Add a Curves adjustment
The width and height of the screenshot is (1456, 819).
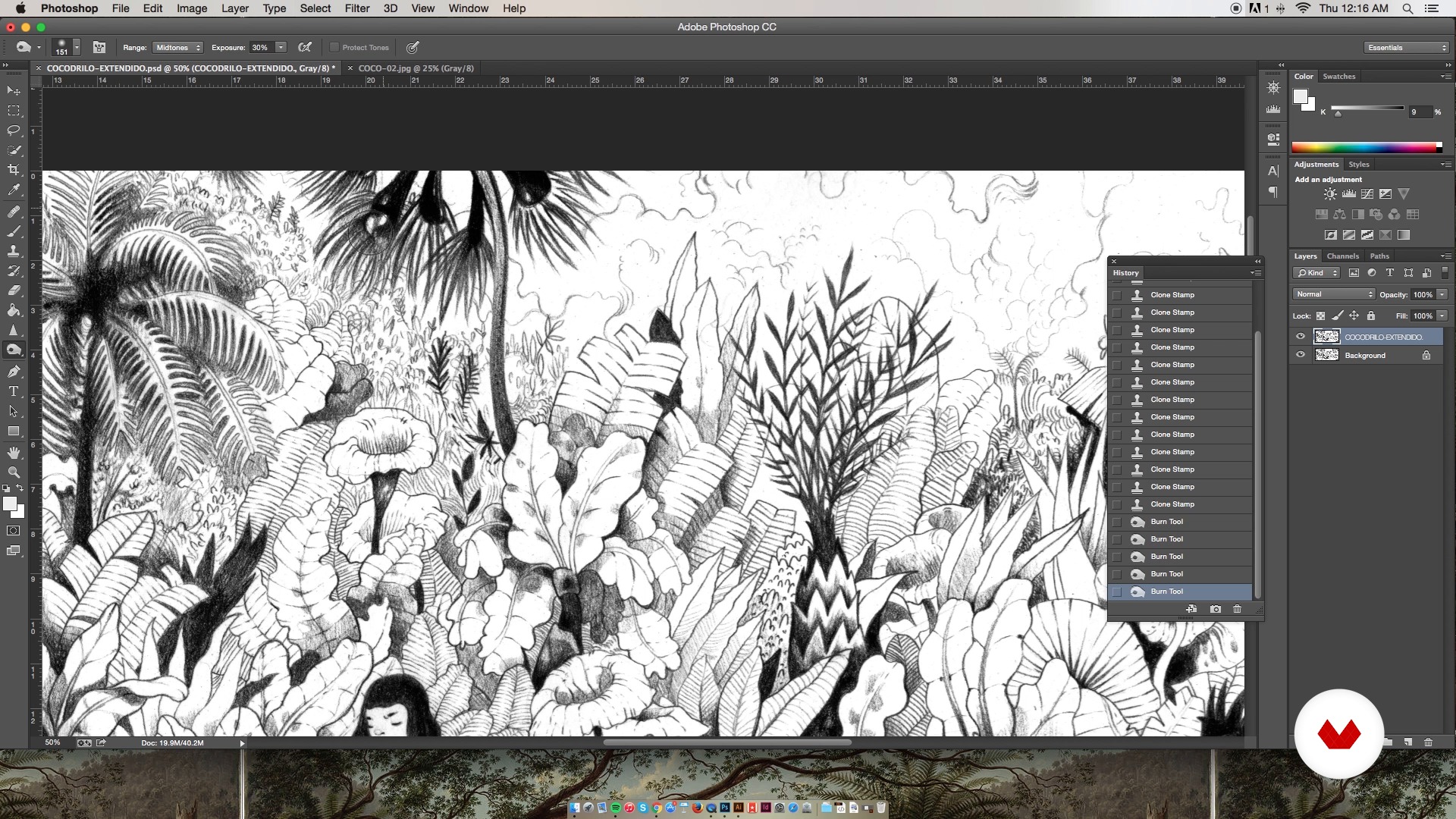(1367, 194)
